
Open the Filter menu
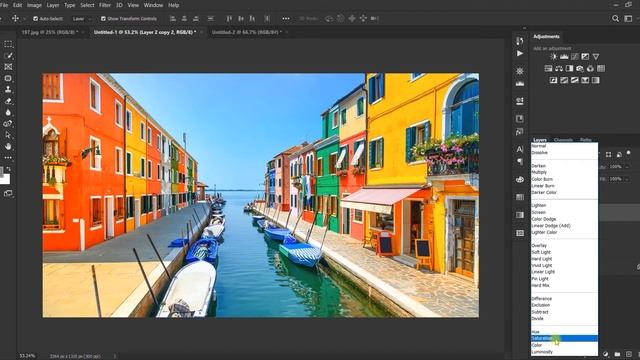(105, 5)
